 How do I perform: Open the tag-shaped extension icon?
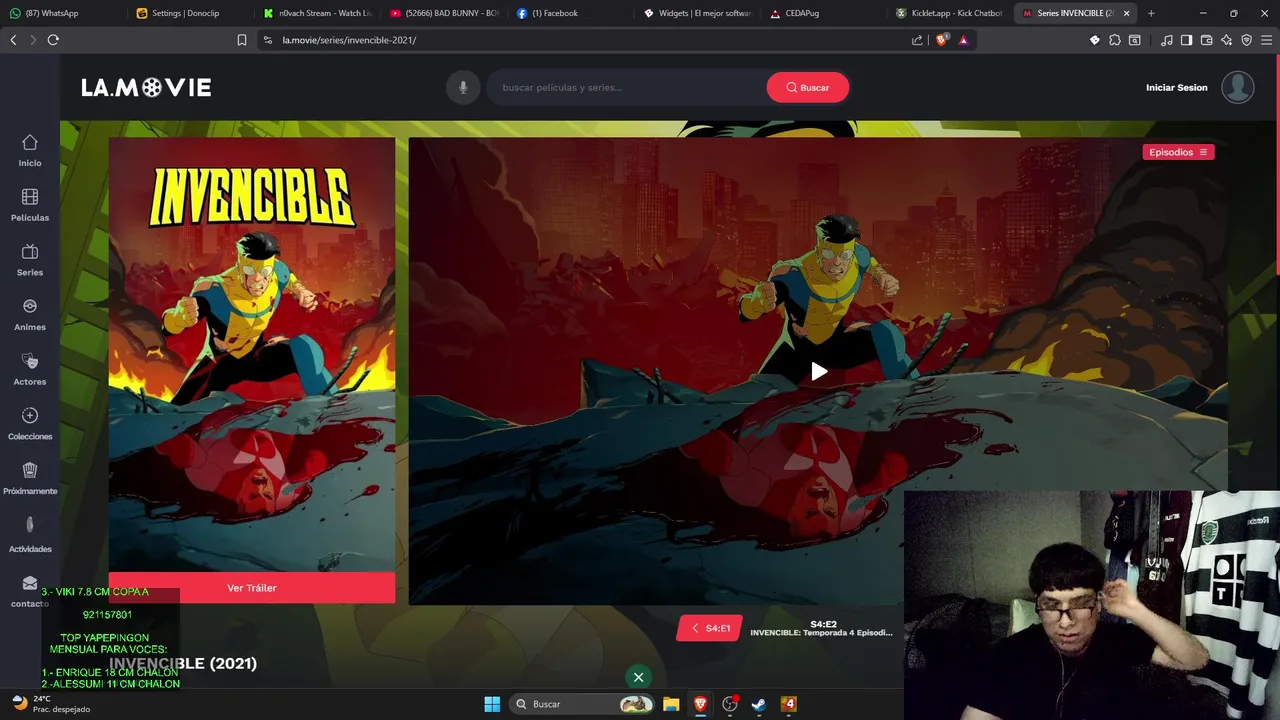1095,40
